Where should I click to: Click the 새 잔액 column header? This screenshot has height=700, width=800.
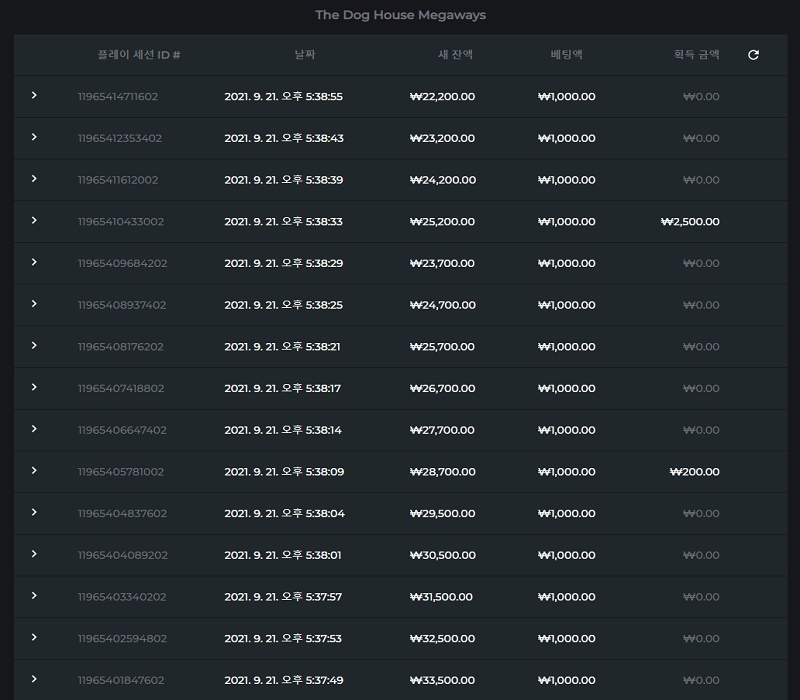click(455, 54)
